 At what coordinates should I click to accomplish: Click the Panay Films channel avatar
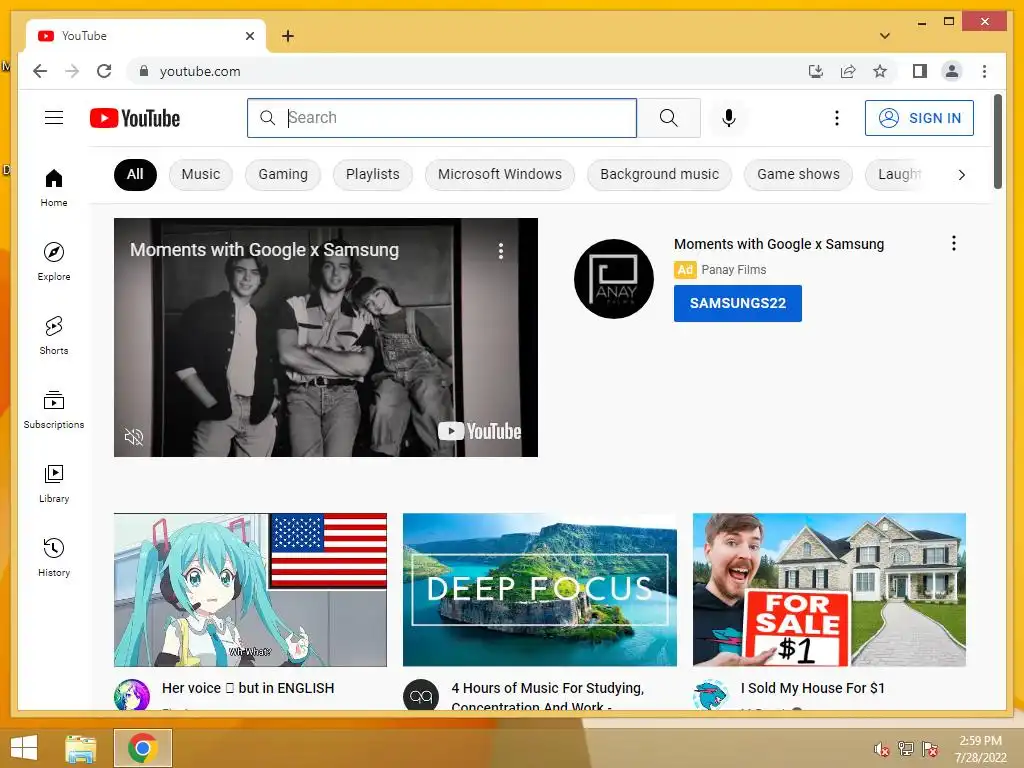click(613, 279)
